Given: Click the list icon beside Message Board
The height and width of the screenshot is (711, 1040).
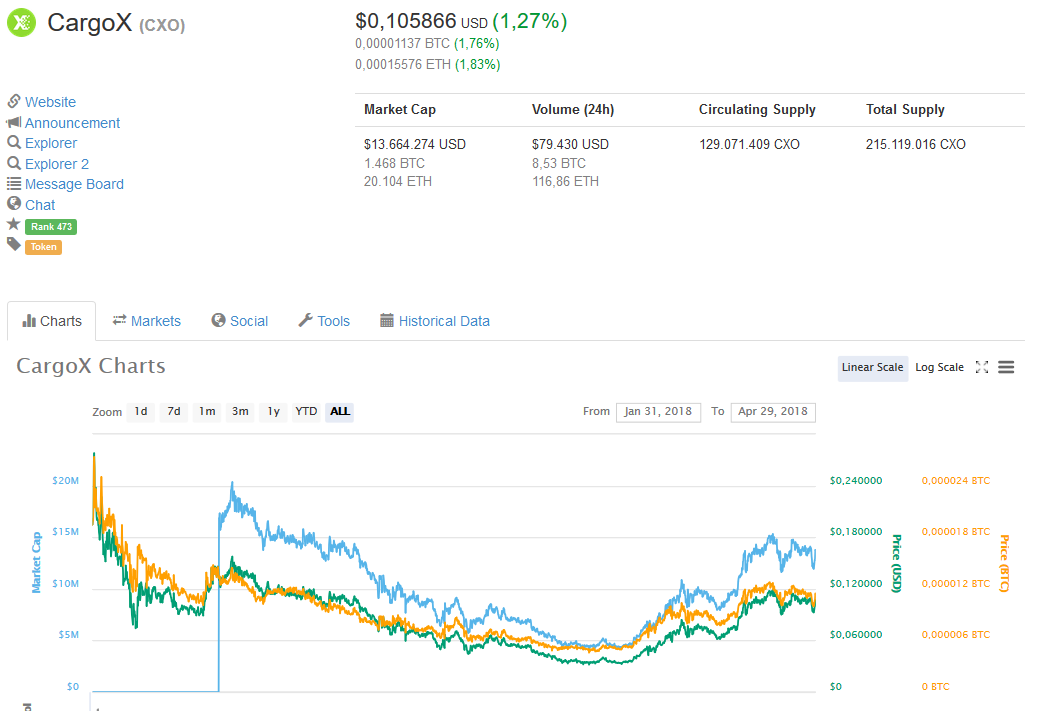Looking at the screenshot, I should click(14, 184).
